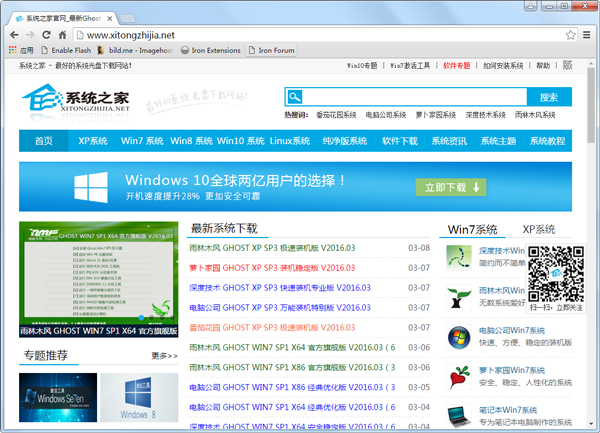The image size is (600, 433).
Task: Open 雨林木风 GHOST XP SP3 极速装机版 link
Action: (x=272, y=248)
